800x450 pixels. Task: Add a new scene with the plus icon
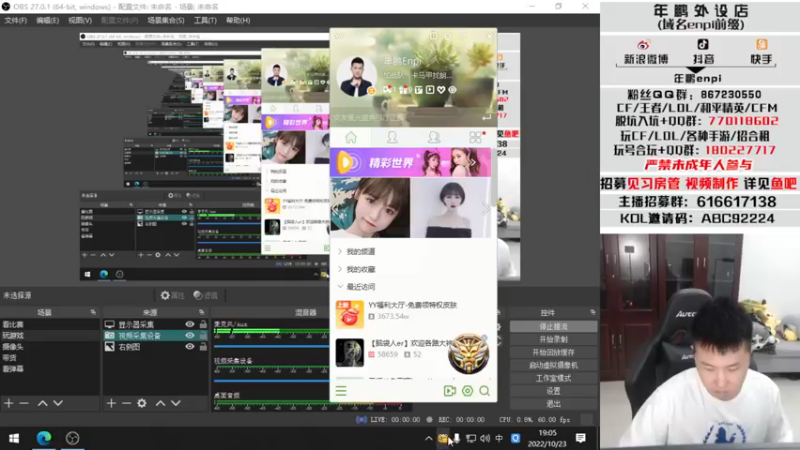[x=9, y=403]
